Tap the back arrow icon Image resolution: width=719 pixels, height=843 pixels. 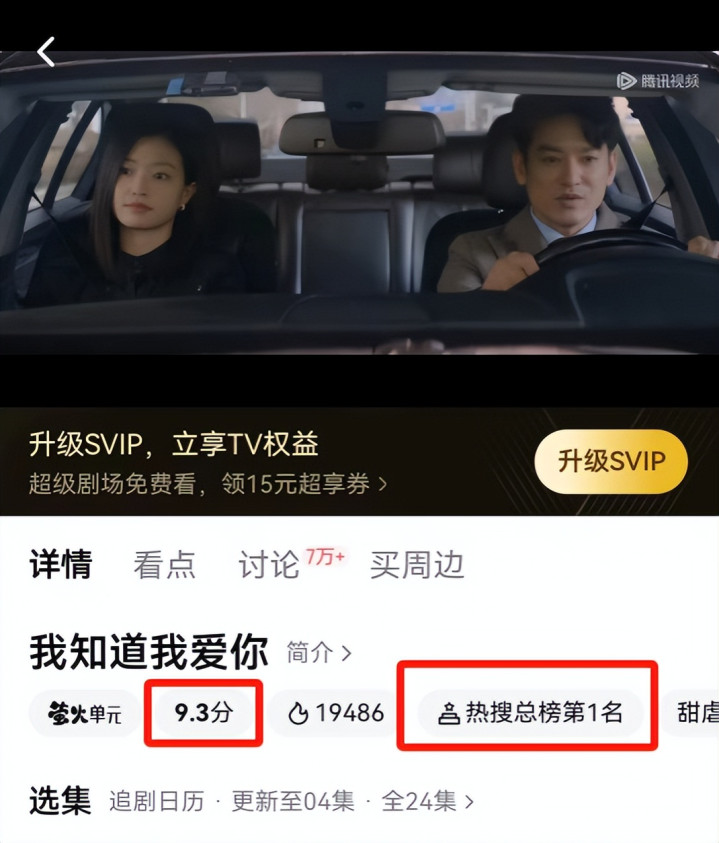tap(46, 52)
